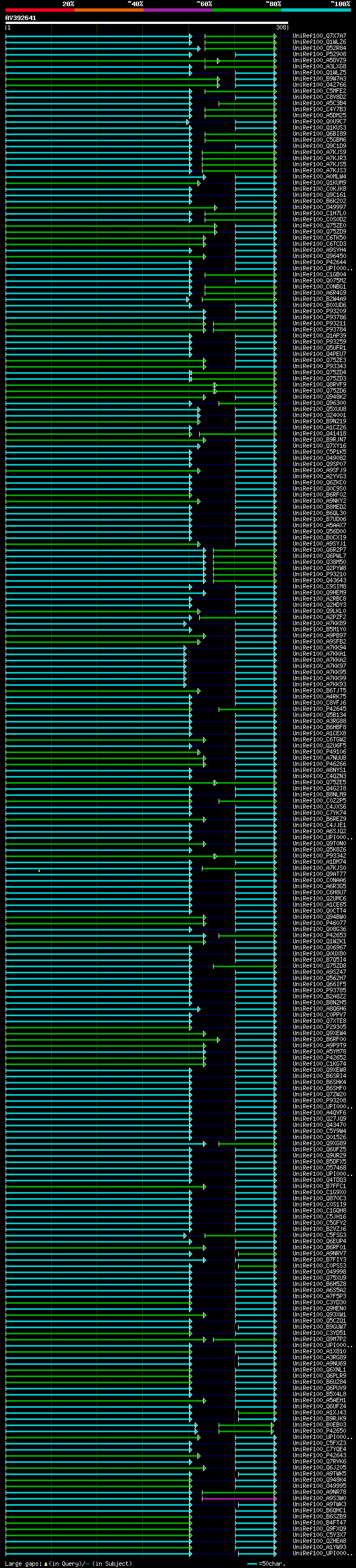
Task: Click the UniRef100_Q6BI89 entry
Action: 319,134
